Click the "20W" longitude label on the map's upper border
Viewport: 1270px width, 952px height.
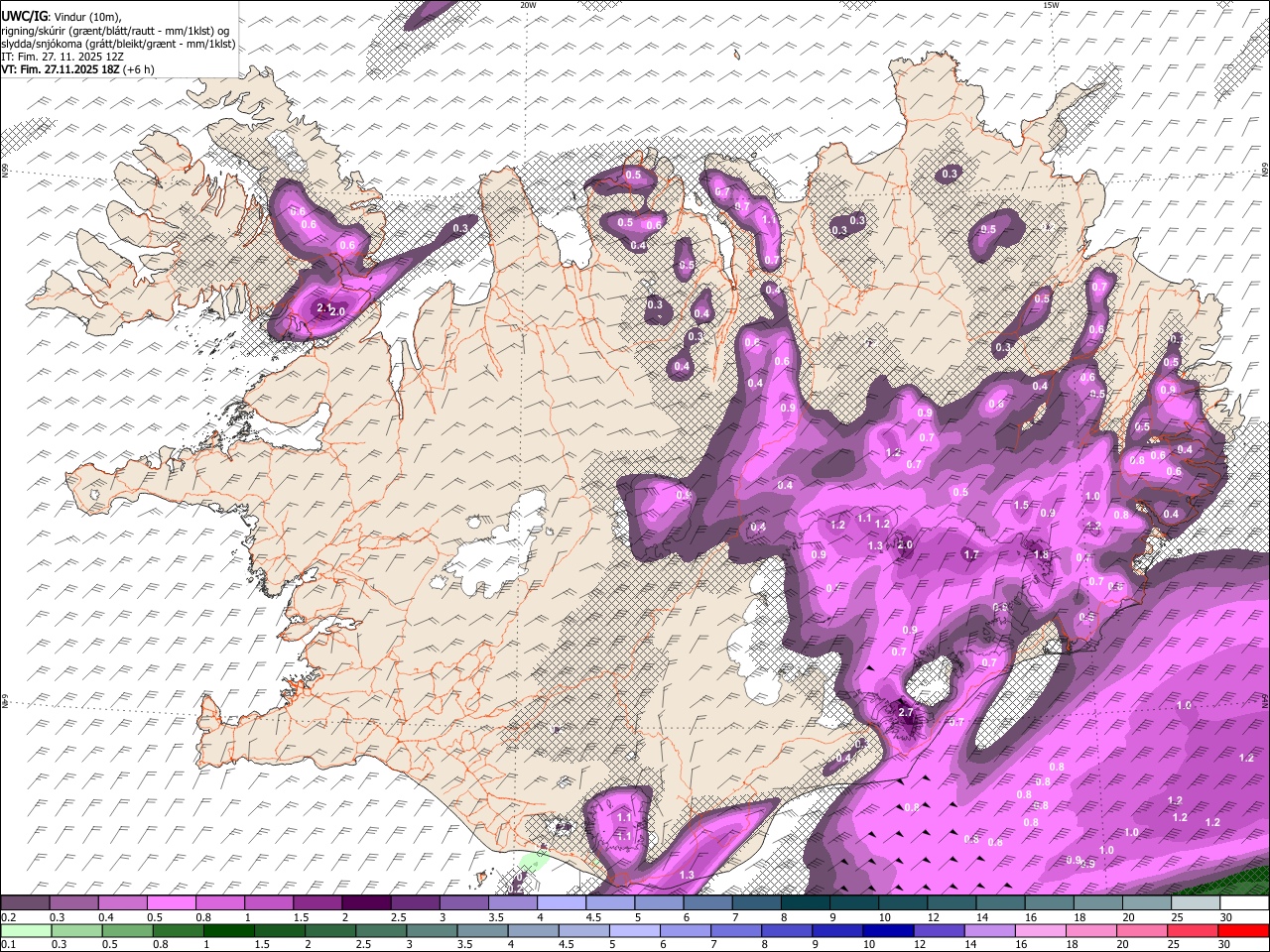coord(528,5)
